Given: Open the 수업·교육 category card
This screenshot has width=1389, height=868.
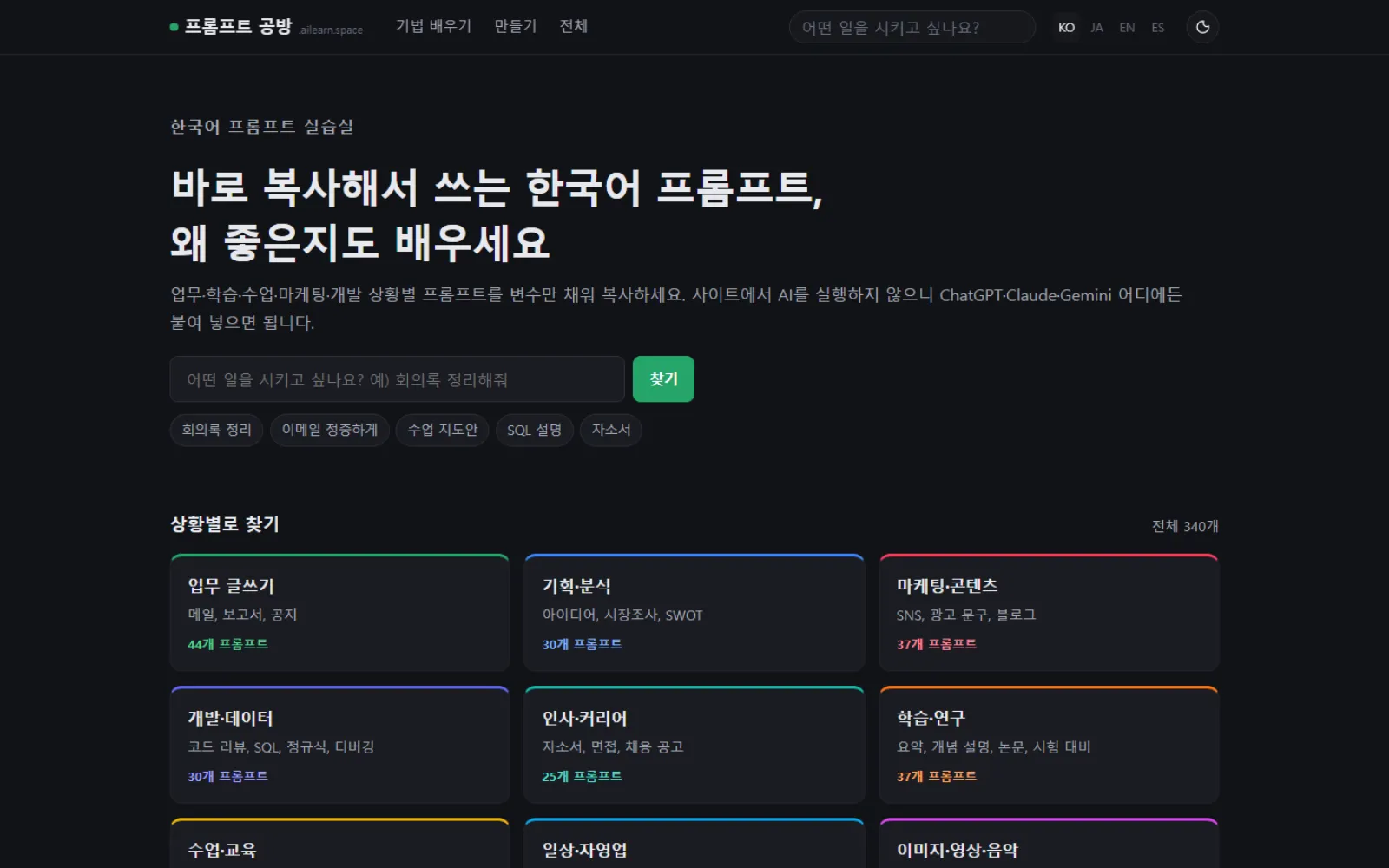Looking at the screenshot, I should point(339,843).
